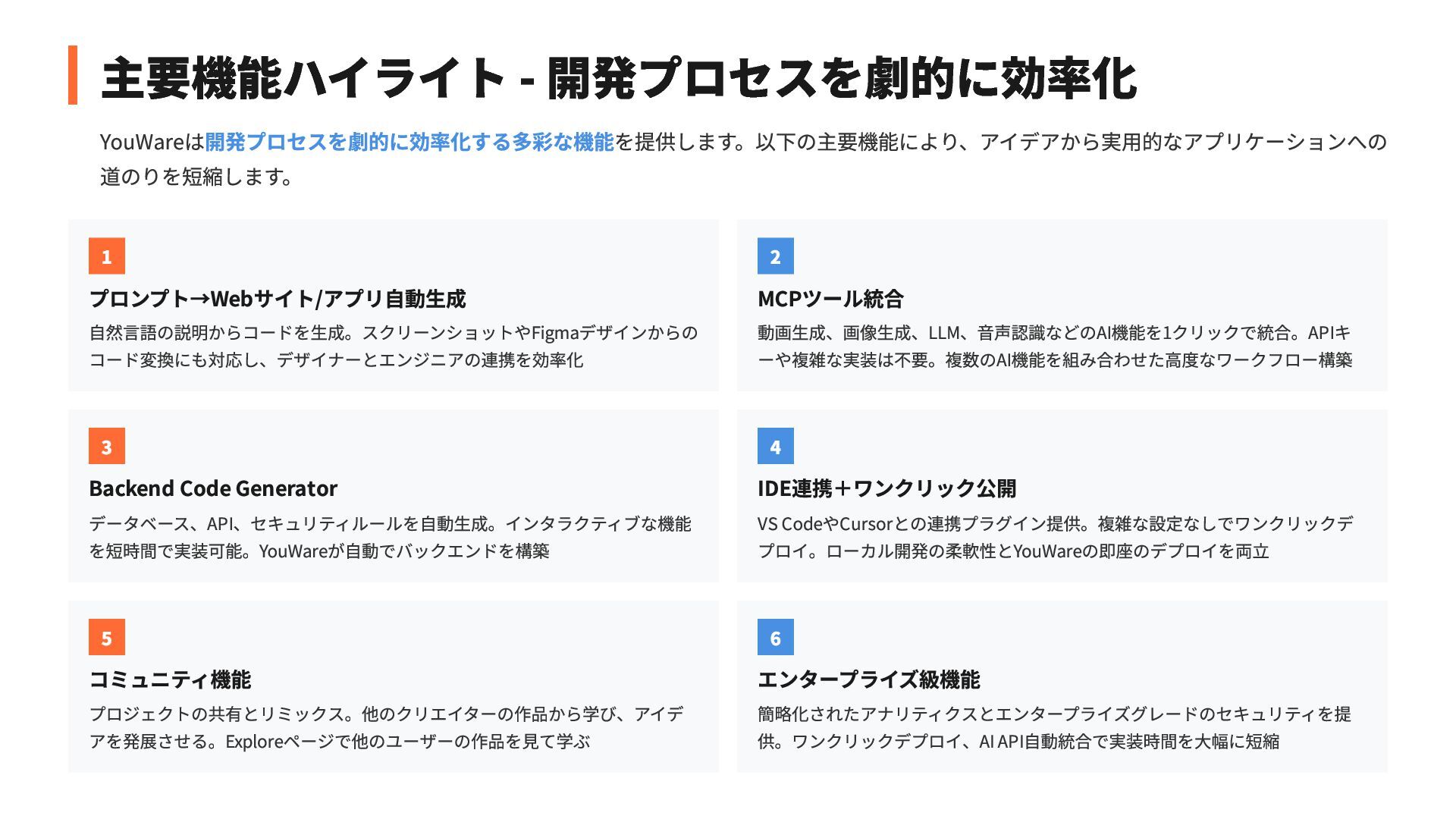
Task: Click the Backend Code Generator heading
Action: pyautogui.click(x=213, y=488)
